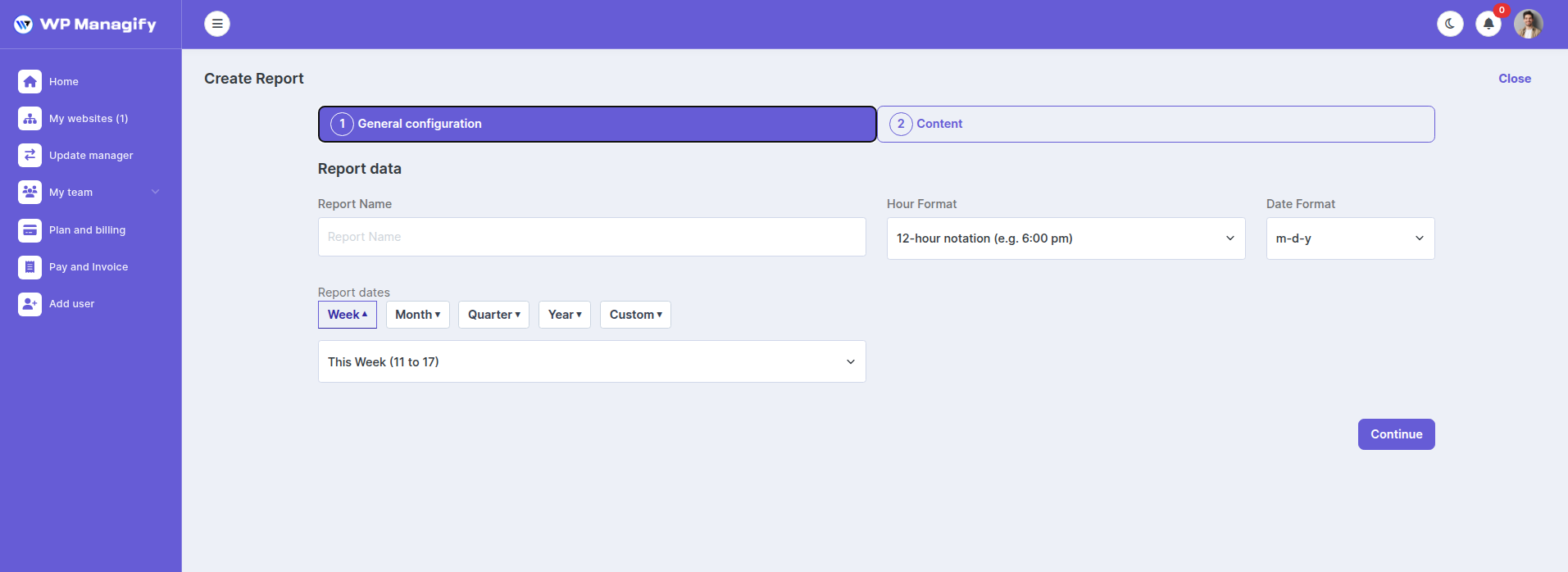Image resolution: width=1568 pixels, height=572 pixels.
Task: Click the notification count badge
Action: [x=1502, y=11]
